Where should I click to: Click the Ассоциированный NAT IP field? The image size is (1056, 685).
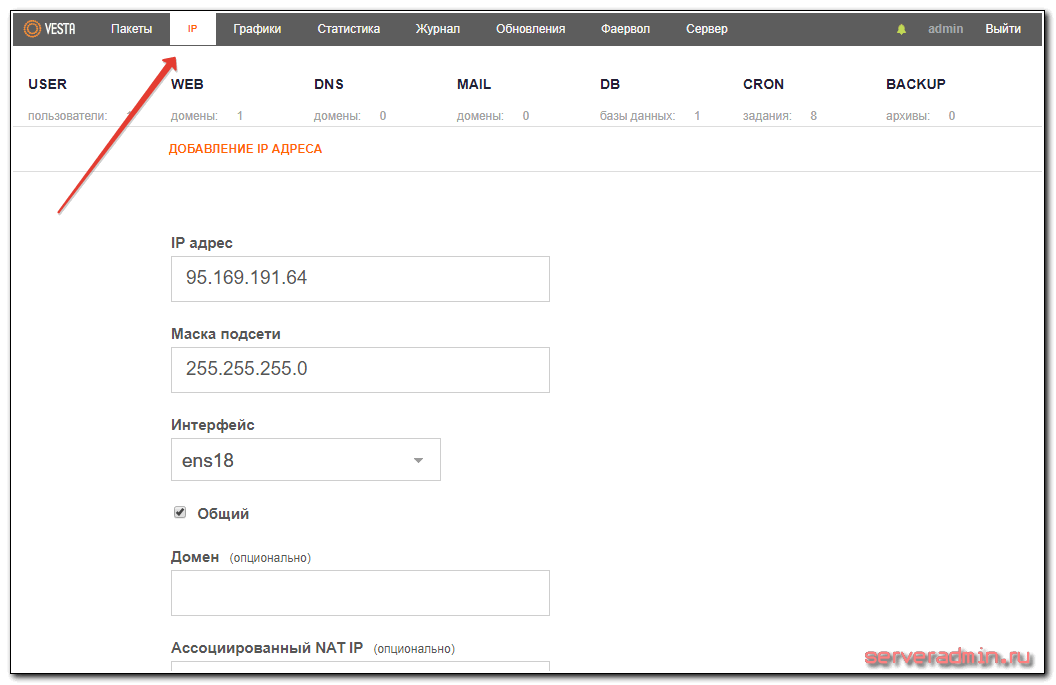[360, 666]
